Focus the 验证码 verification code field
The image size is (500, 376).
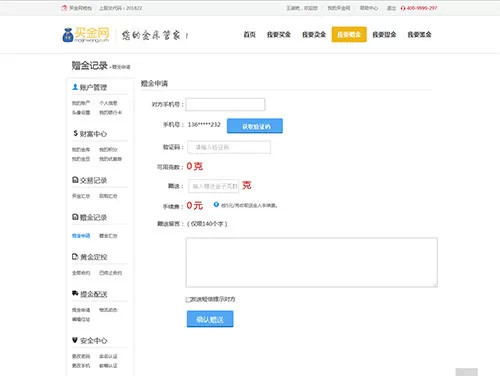pyautogui.click(x=229, y=147)
